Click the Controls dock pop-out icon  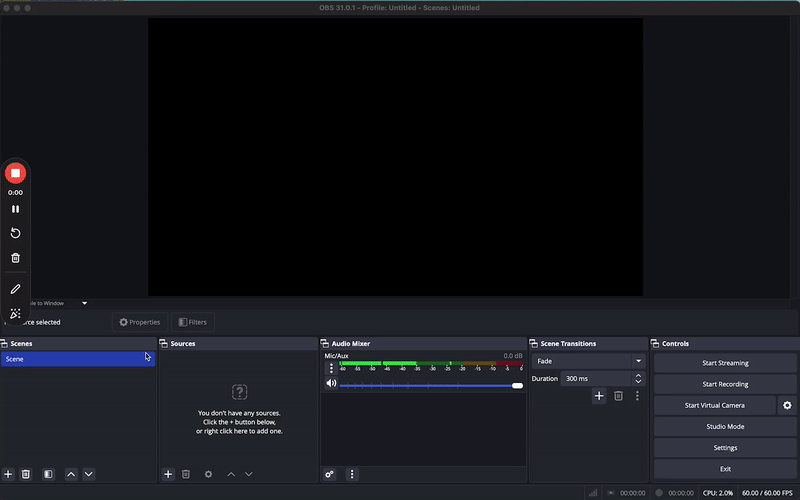click(x=655, y=343)
